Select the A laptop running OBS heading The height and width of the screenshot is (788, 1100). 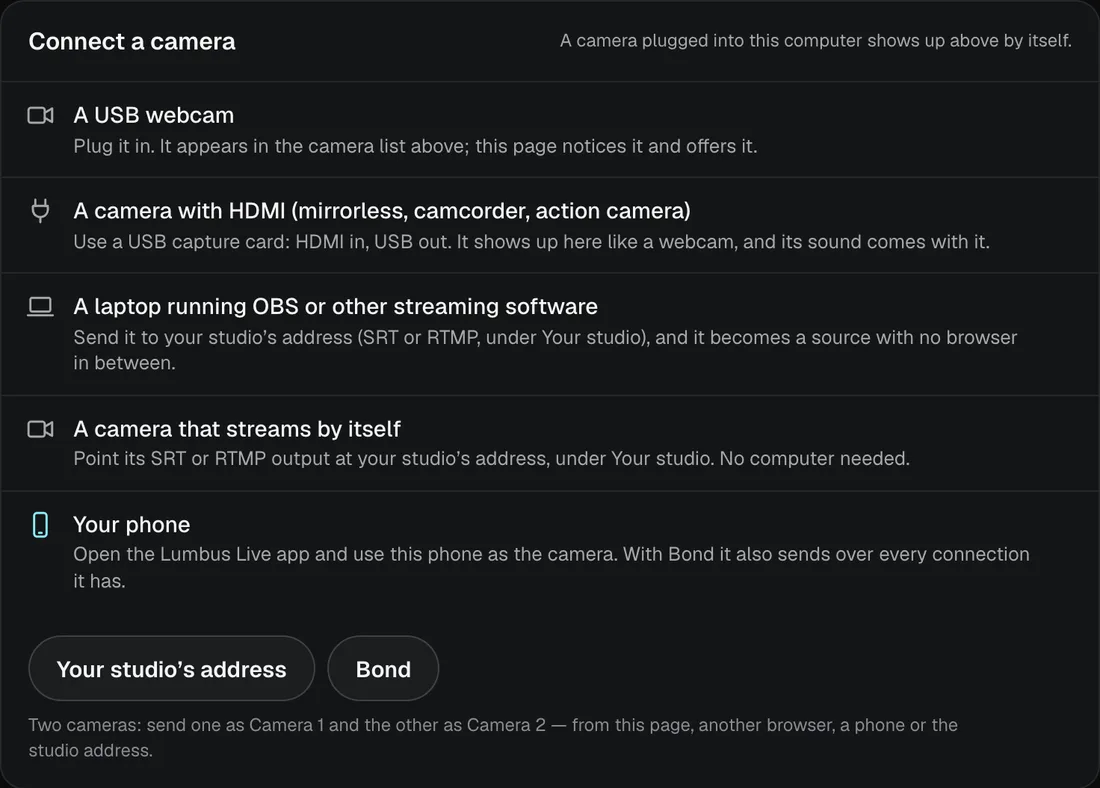click(x=335, y=307)
